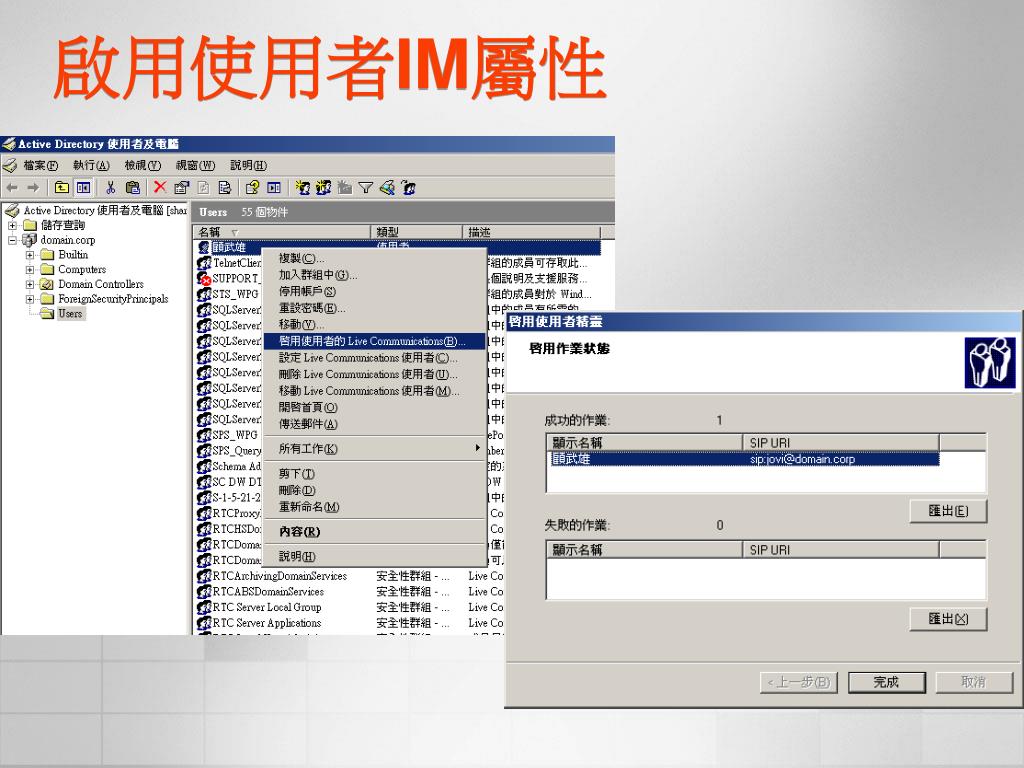Choose 重設密碼(E) in context menu
The width and height of the screenshot is (1024, 768).
[x=374, y=308]
